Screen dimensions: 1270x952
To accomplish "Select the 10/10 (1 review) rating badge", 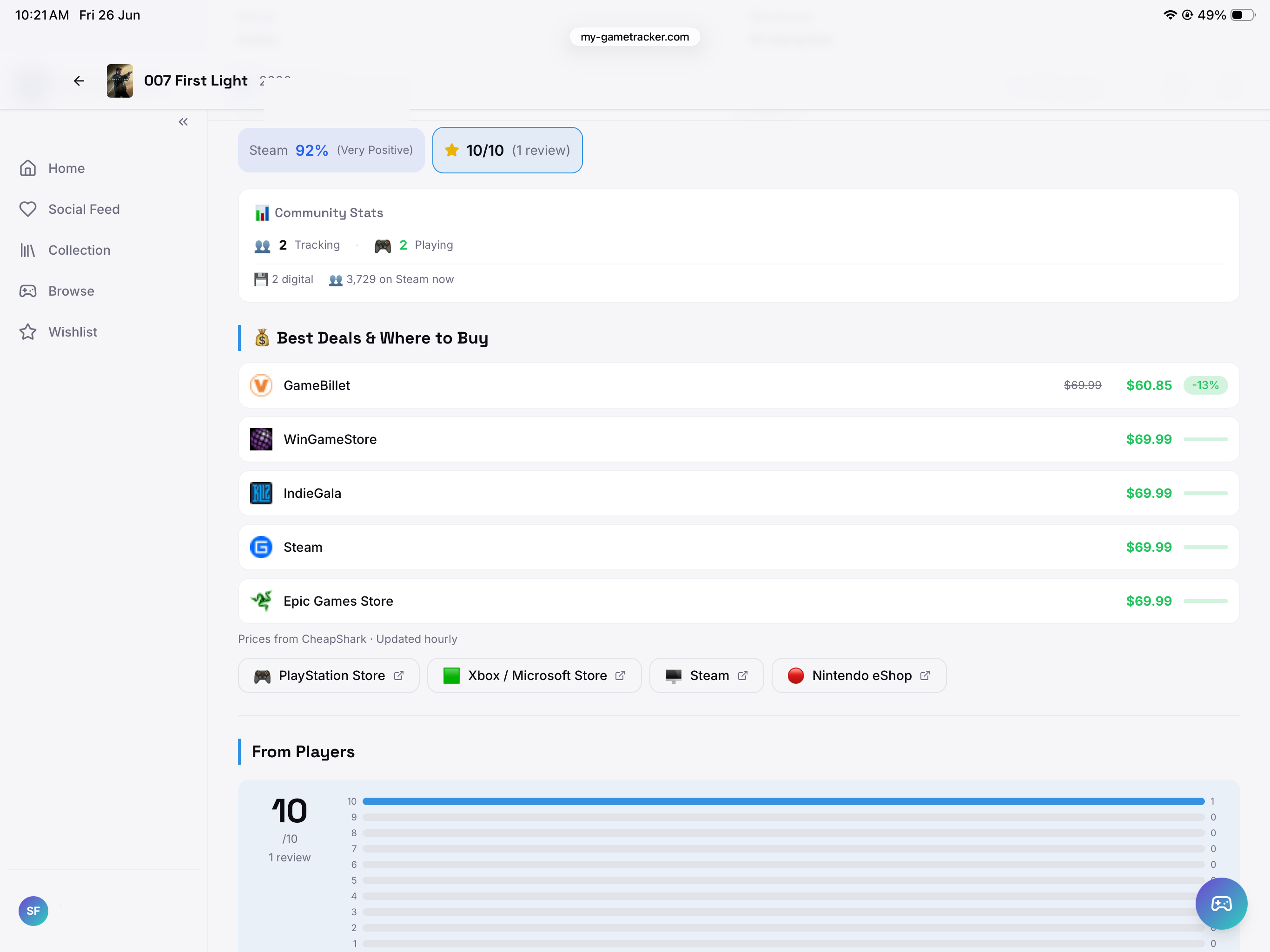I will point(507,150).
